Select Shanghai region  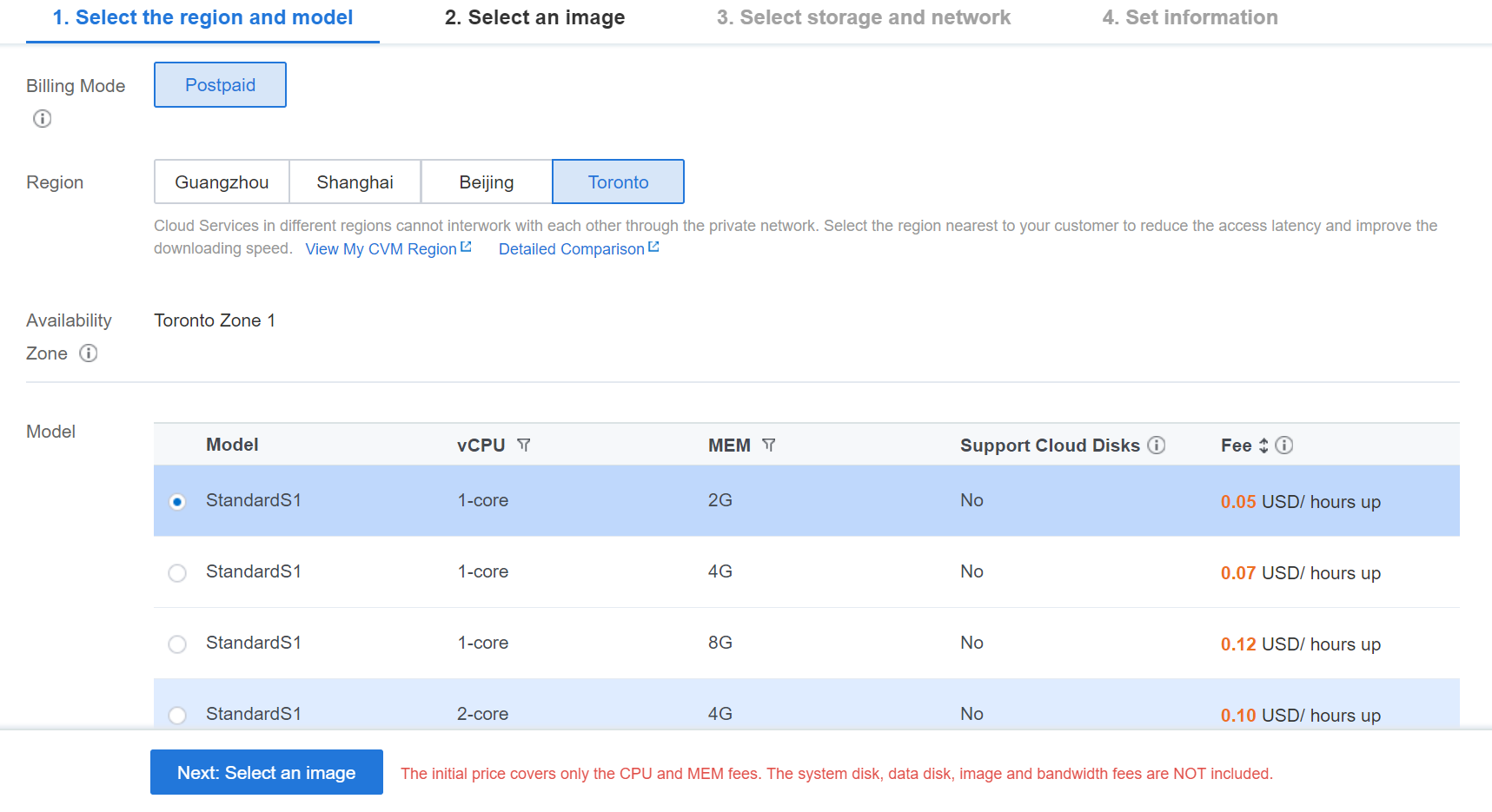pyautogui.click(x=355, y=182)
